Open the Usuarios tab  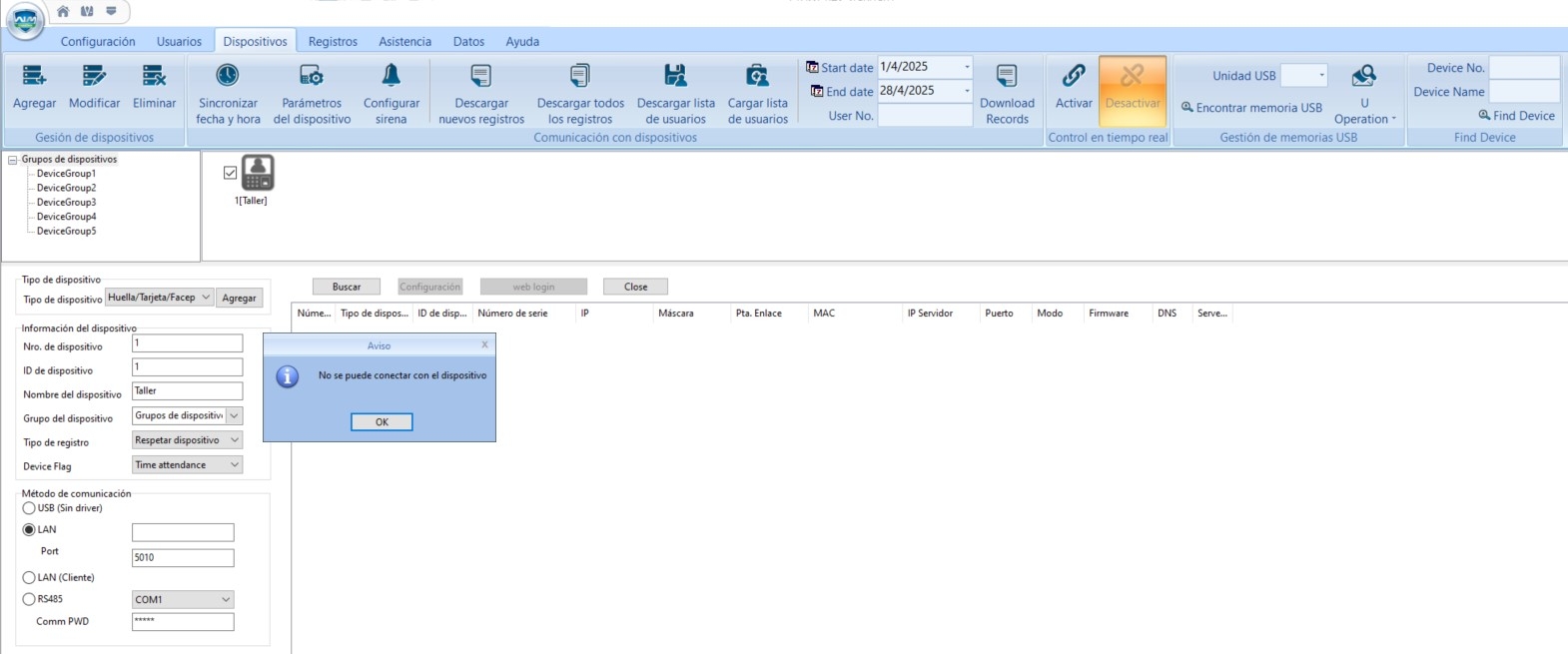point(179,42)
